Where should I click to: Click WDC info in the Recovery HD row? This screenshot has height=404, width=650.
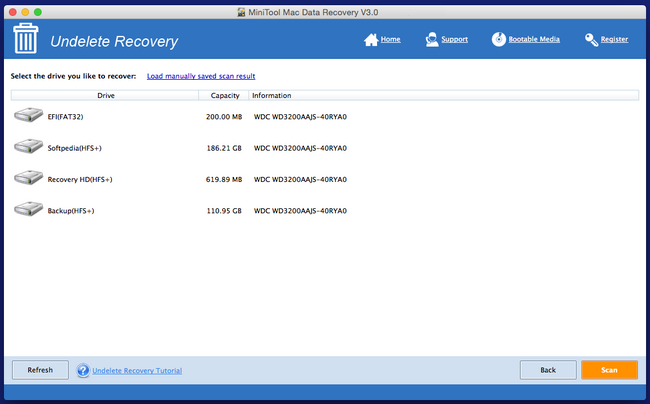pyautogui.click(x=300, y=179)
